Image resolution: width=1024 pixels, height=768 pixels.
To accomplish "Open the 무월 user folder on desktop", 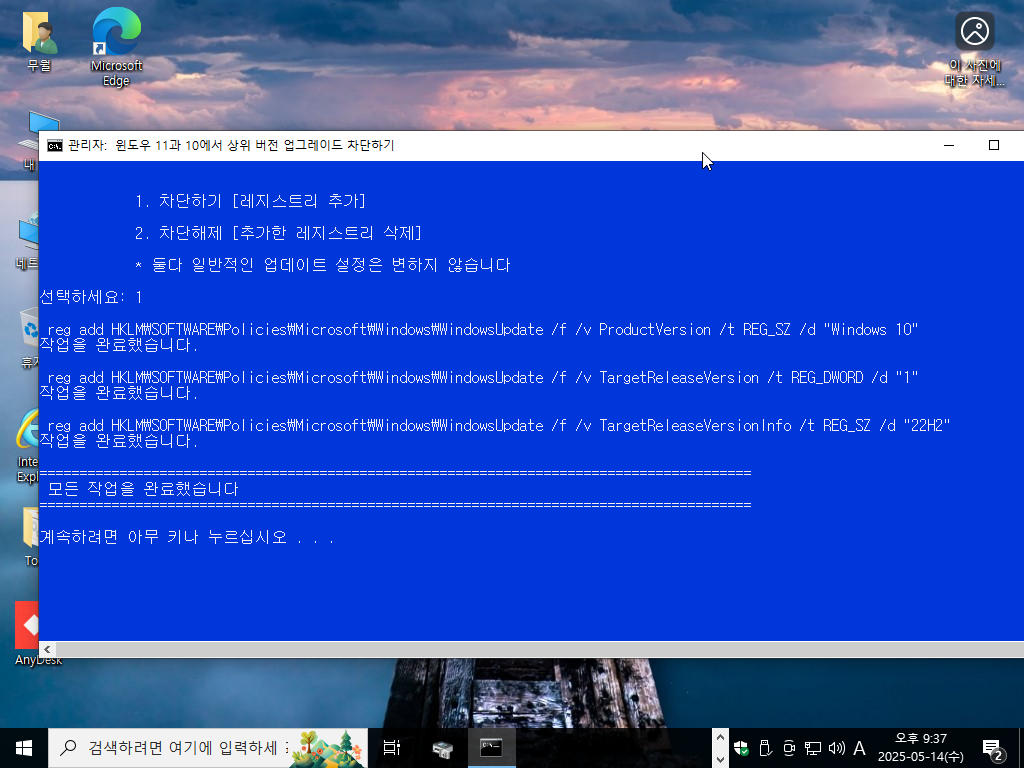I will coord(39,40).
